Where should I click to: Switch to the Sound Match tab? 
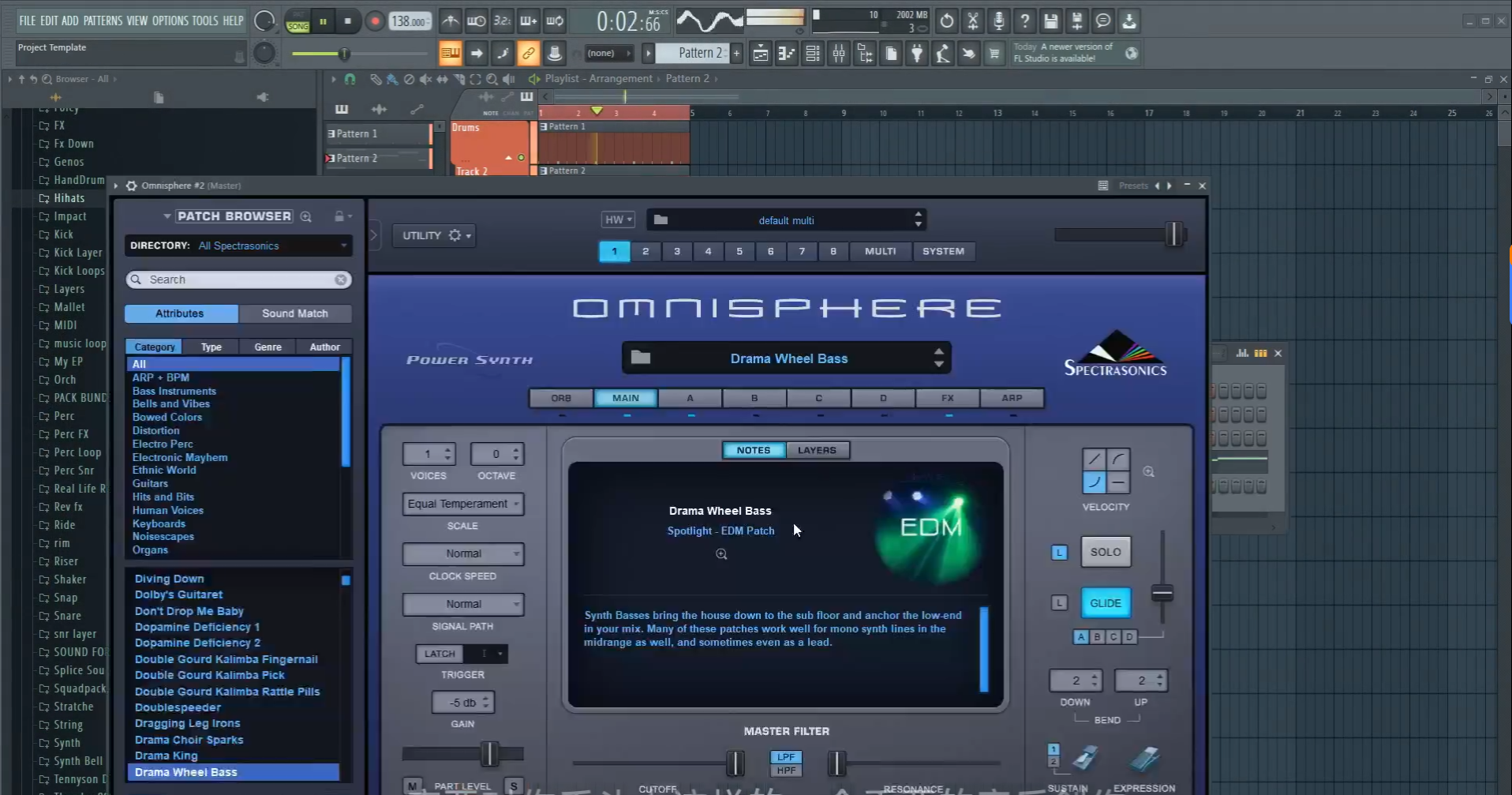click(x=295, y=313)
